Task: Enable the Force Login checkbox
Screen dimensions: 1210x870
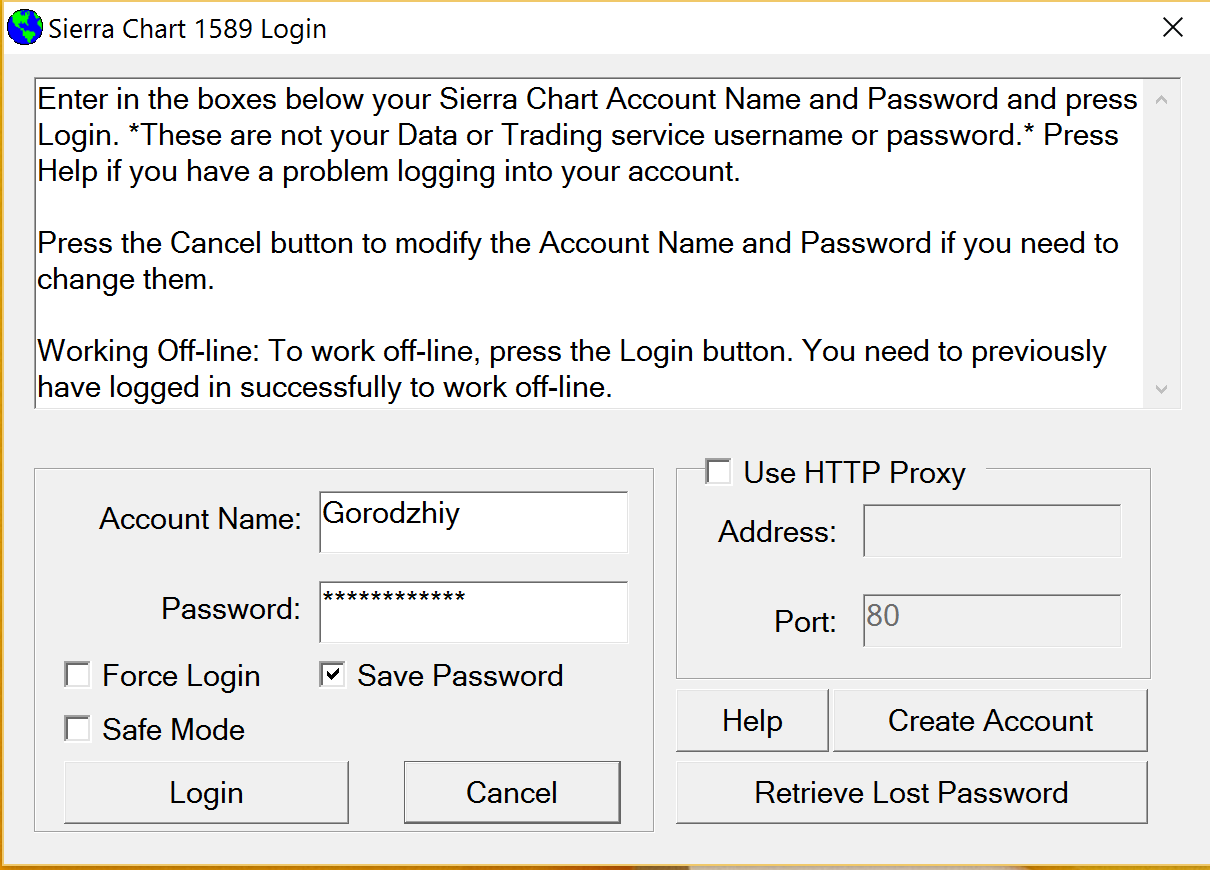Action: [77, 676]
